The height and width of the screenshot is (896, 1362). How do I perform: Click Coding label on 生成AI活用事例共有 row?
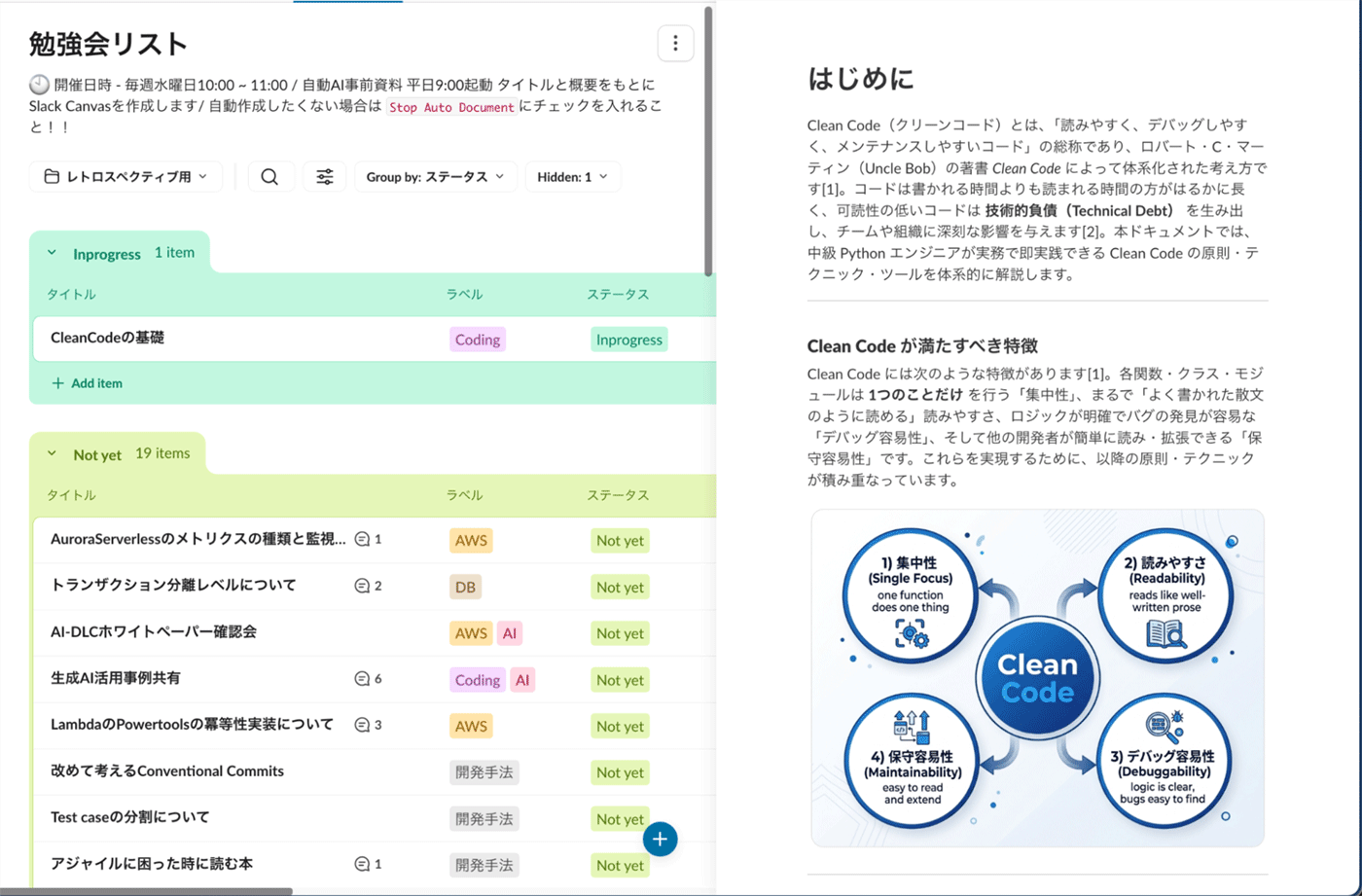tap(478, 680)
